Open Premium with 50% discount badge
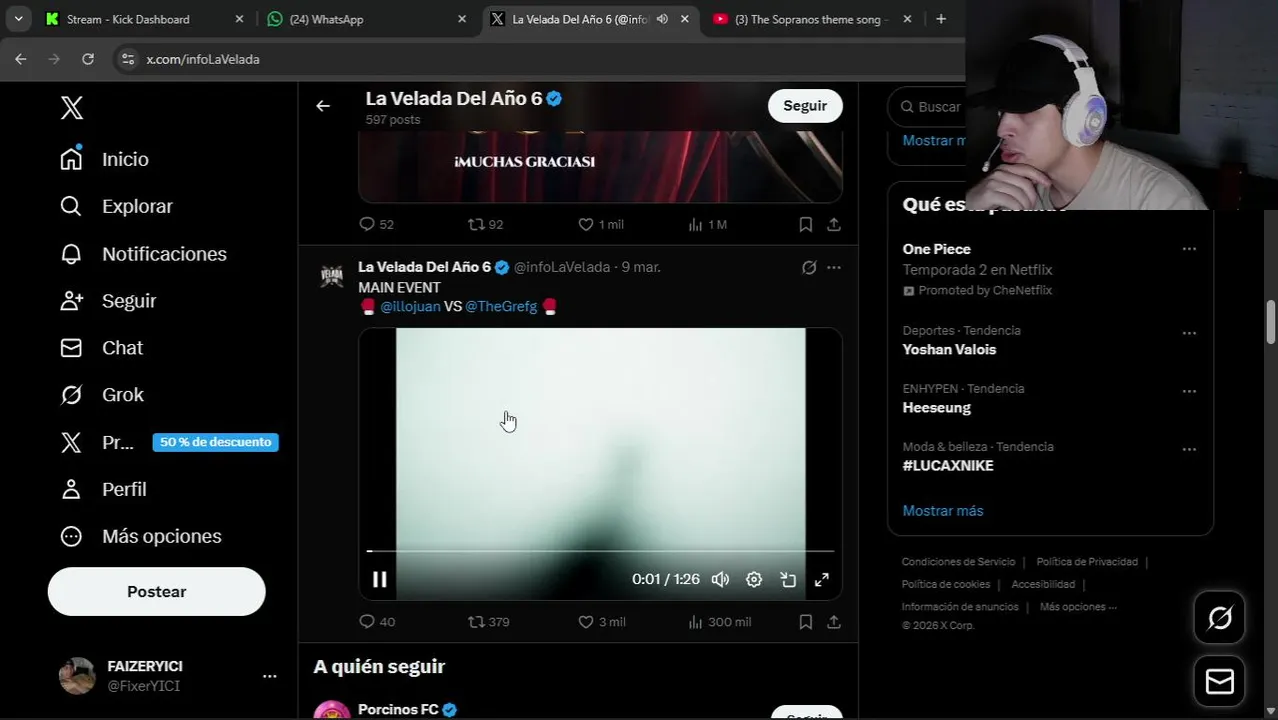 (x=169, y=442)
